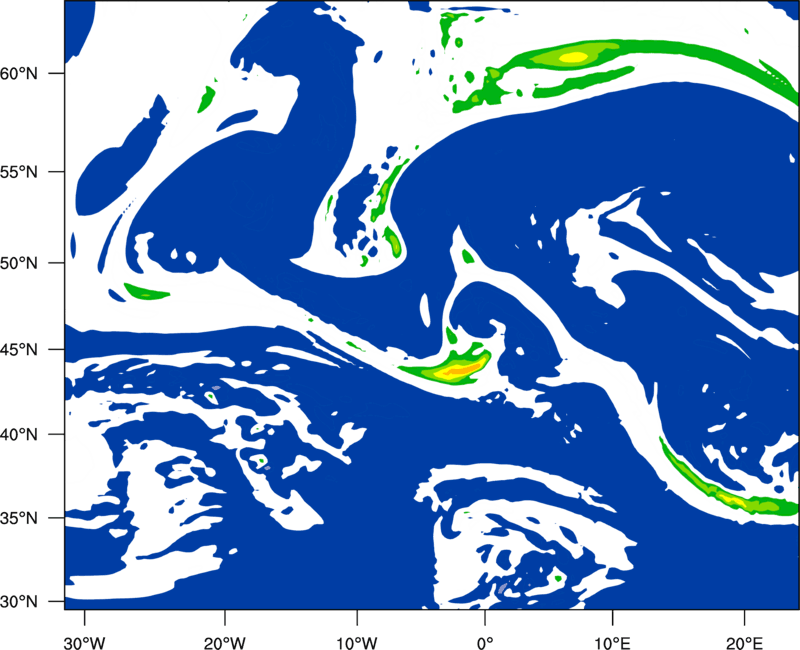Click the 45°N latitude label
Screen dimensions: 800x650
pos(19,349)
